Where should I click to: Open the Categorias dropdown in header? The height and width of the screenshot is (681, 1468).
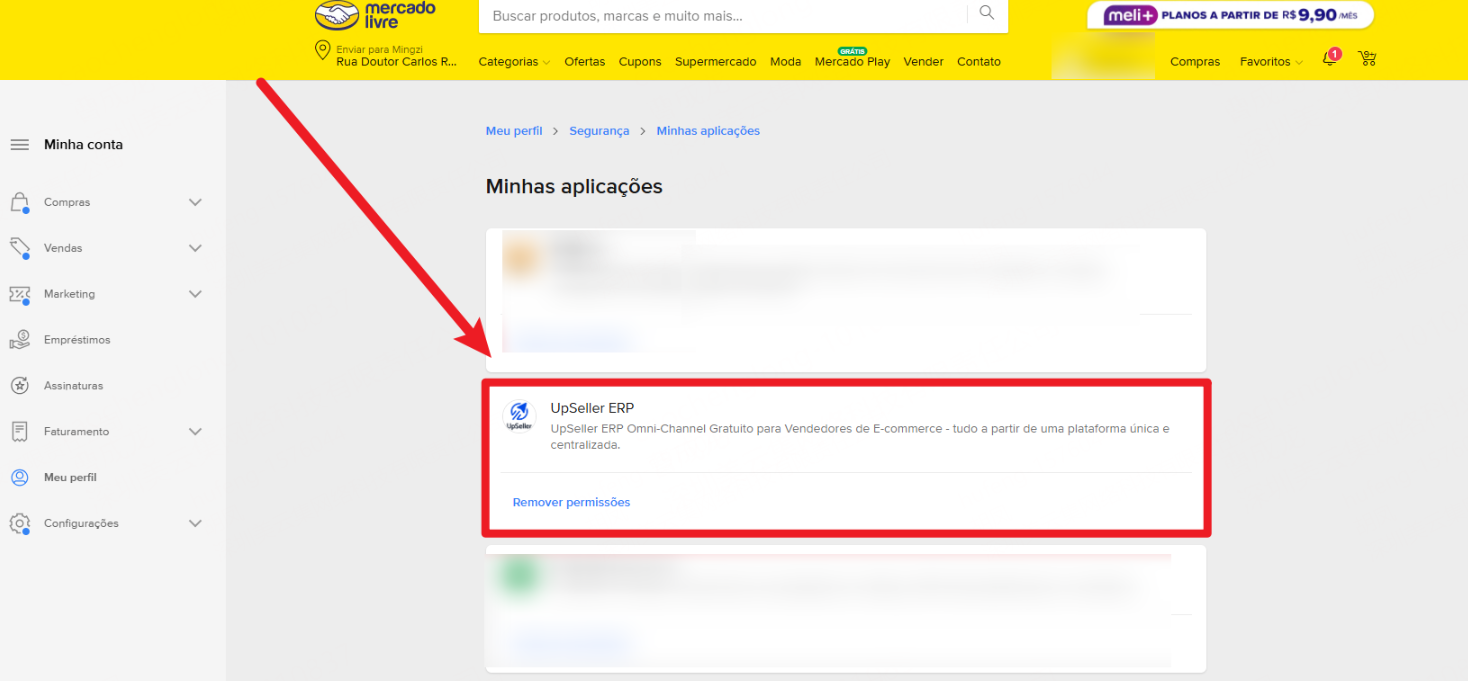click(x=514, y=61)
